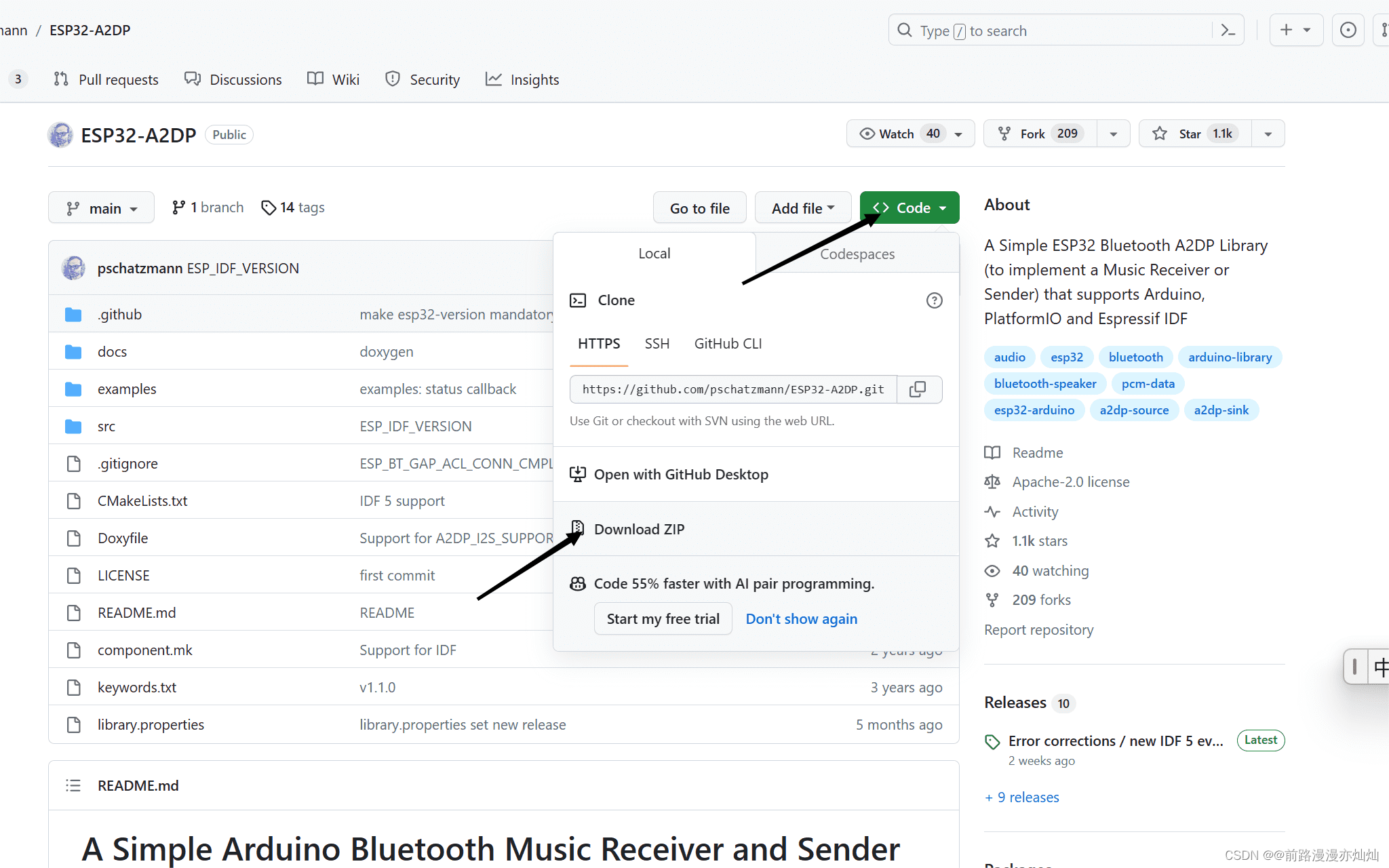Expand the Fork options dropdown arrow

coord(1113,134)
